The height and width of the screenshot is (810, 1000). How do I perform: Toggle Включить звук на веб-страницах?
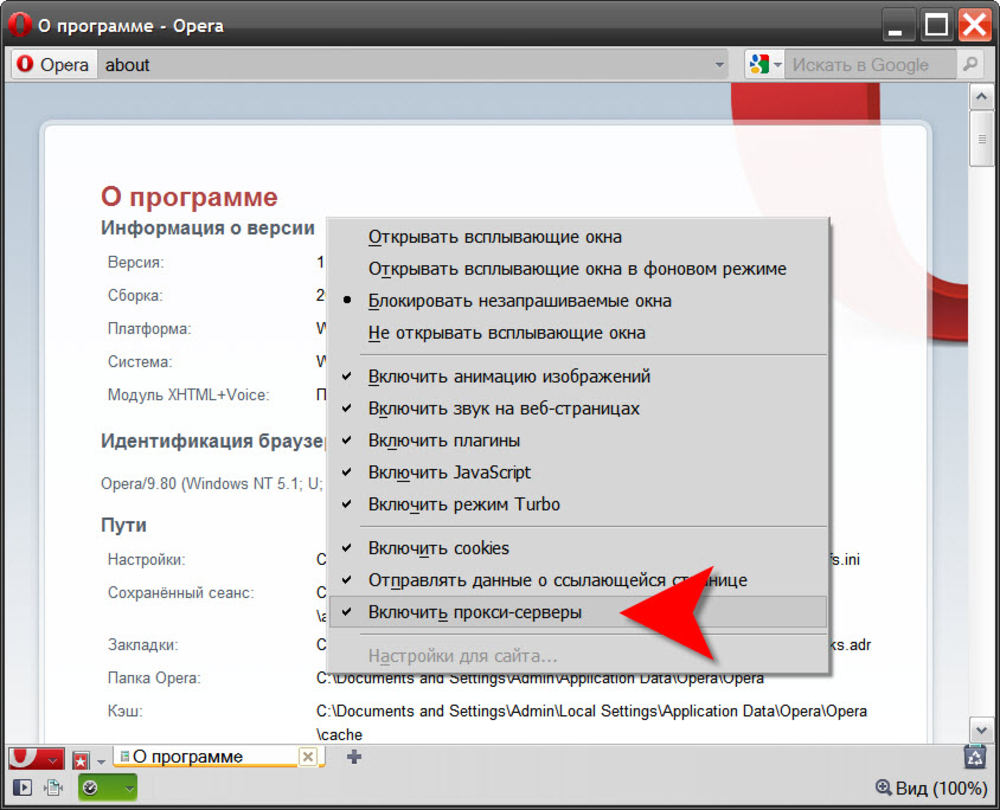tap(578, 408)
